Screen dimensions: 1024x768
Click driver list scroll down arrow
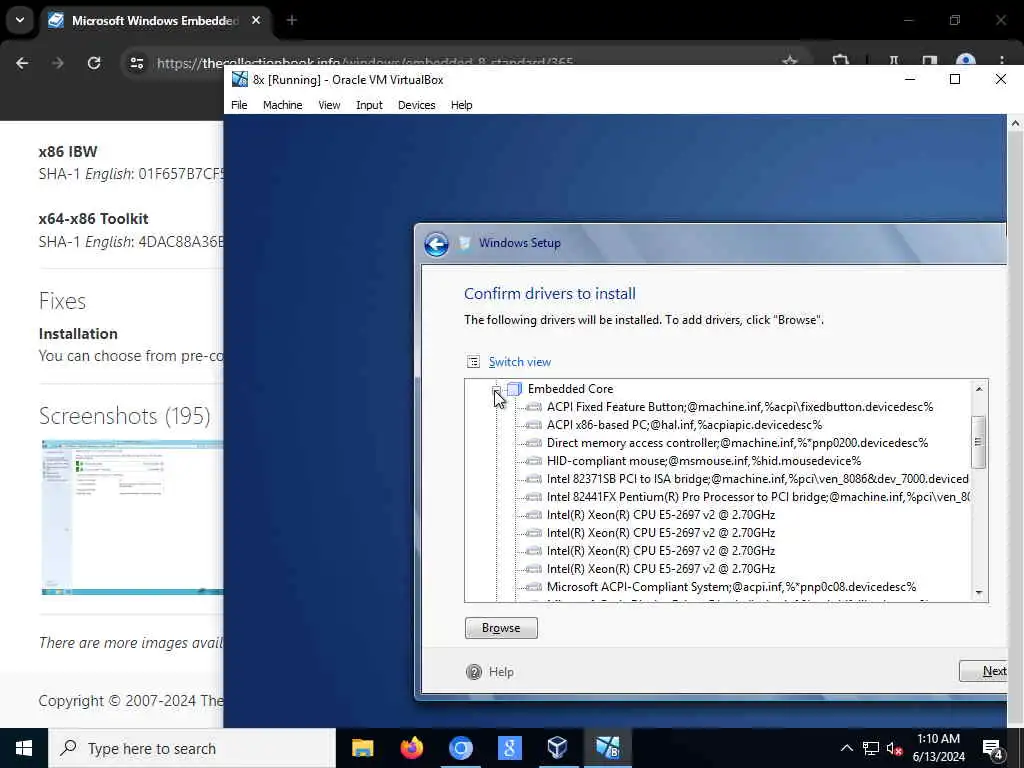click(x=978, y=592)
